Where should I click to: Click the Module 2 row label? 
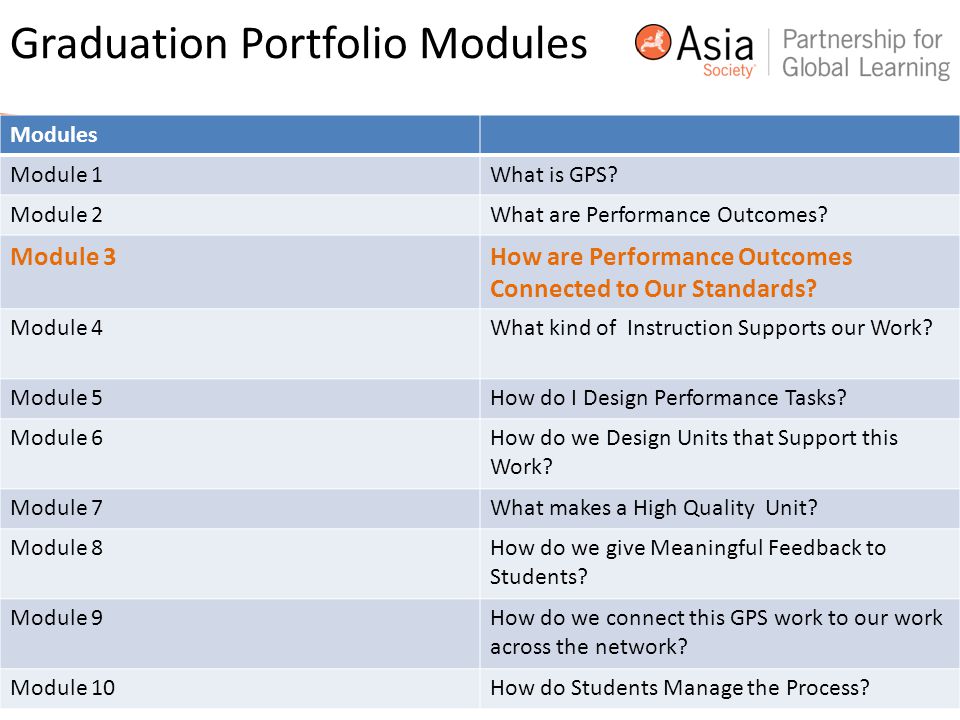(56, 215)
